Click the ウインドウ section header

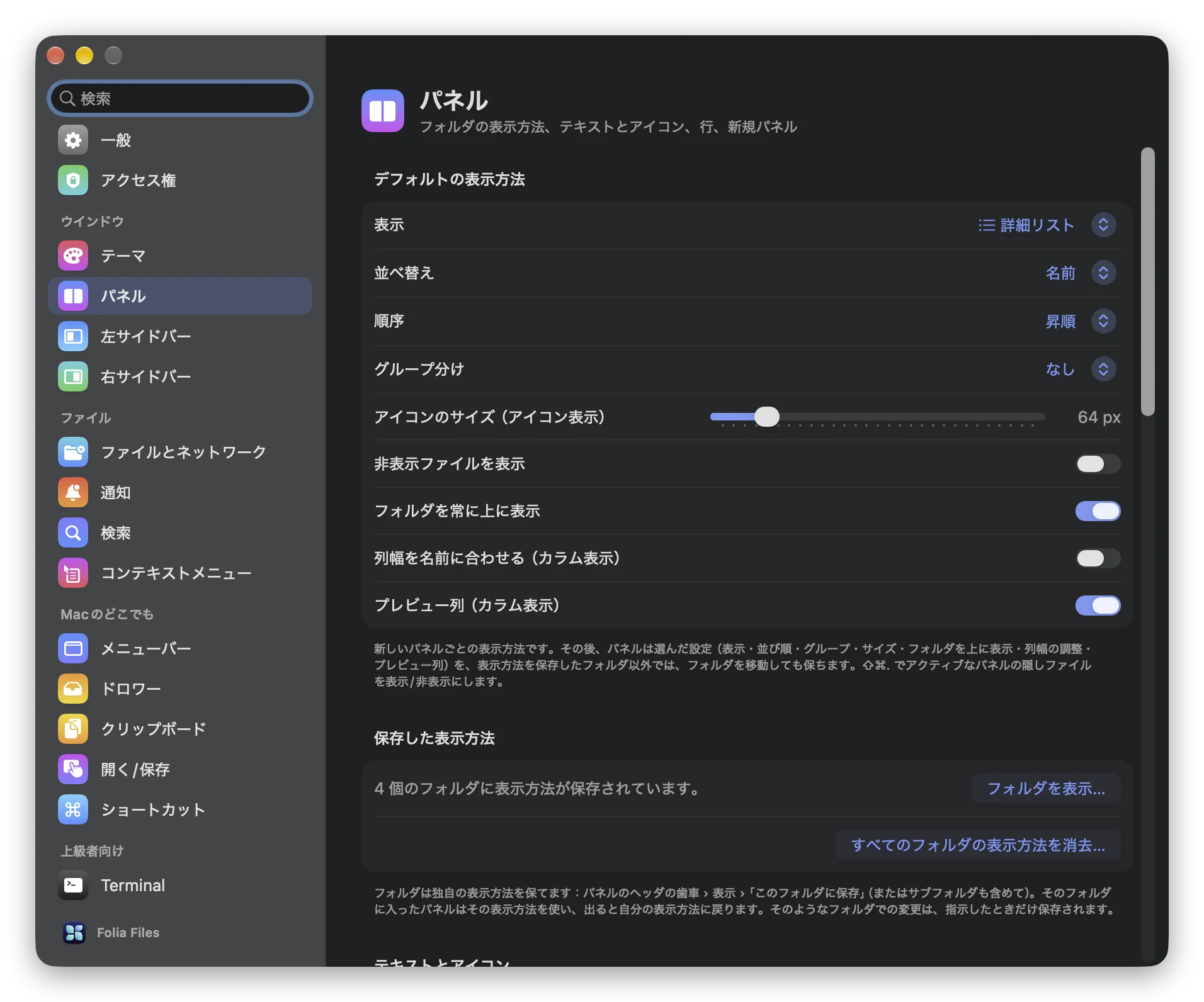tap(92, 221)
